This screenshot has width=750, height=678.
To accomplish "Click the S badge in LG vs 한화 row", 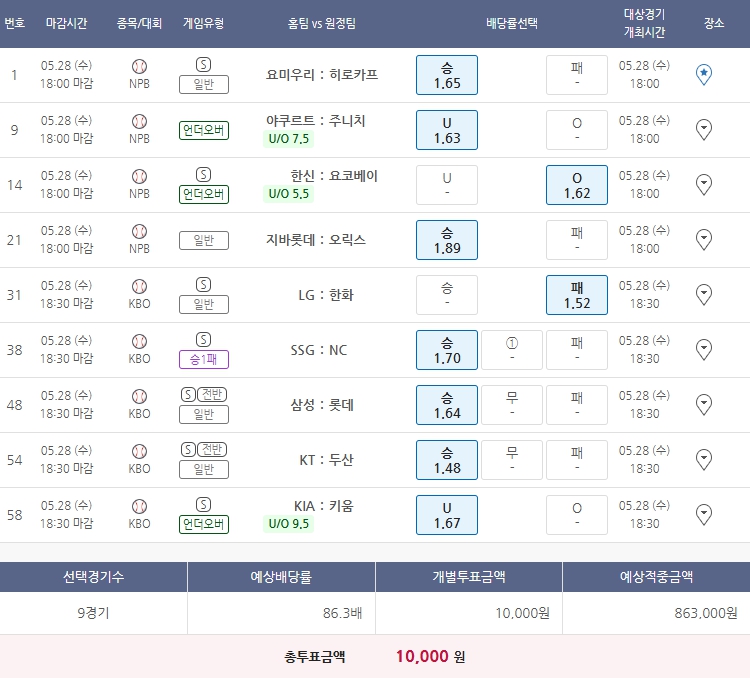I will pos(204,285).
